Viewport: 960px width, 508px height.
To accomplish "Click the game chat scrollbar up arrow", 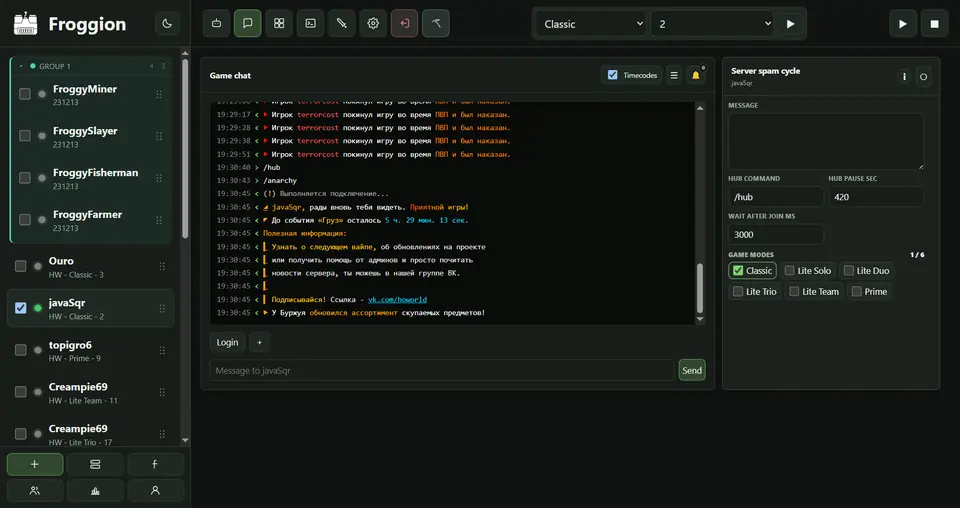I will (700, 108).
